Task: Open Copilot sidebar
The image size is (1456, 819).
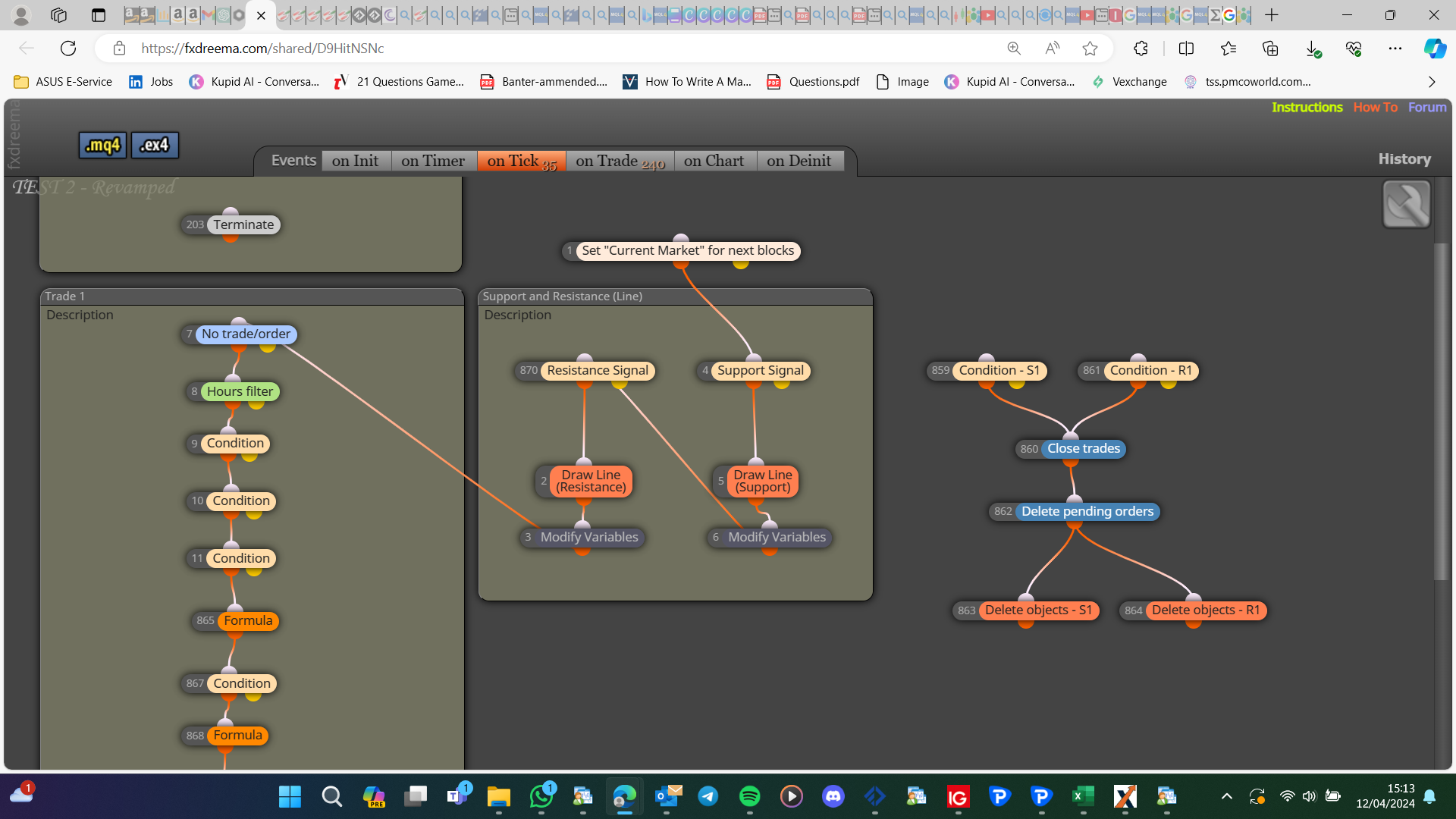Action: coord(1434,49)
